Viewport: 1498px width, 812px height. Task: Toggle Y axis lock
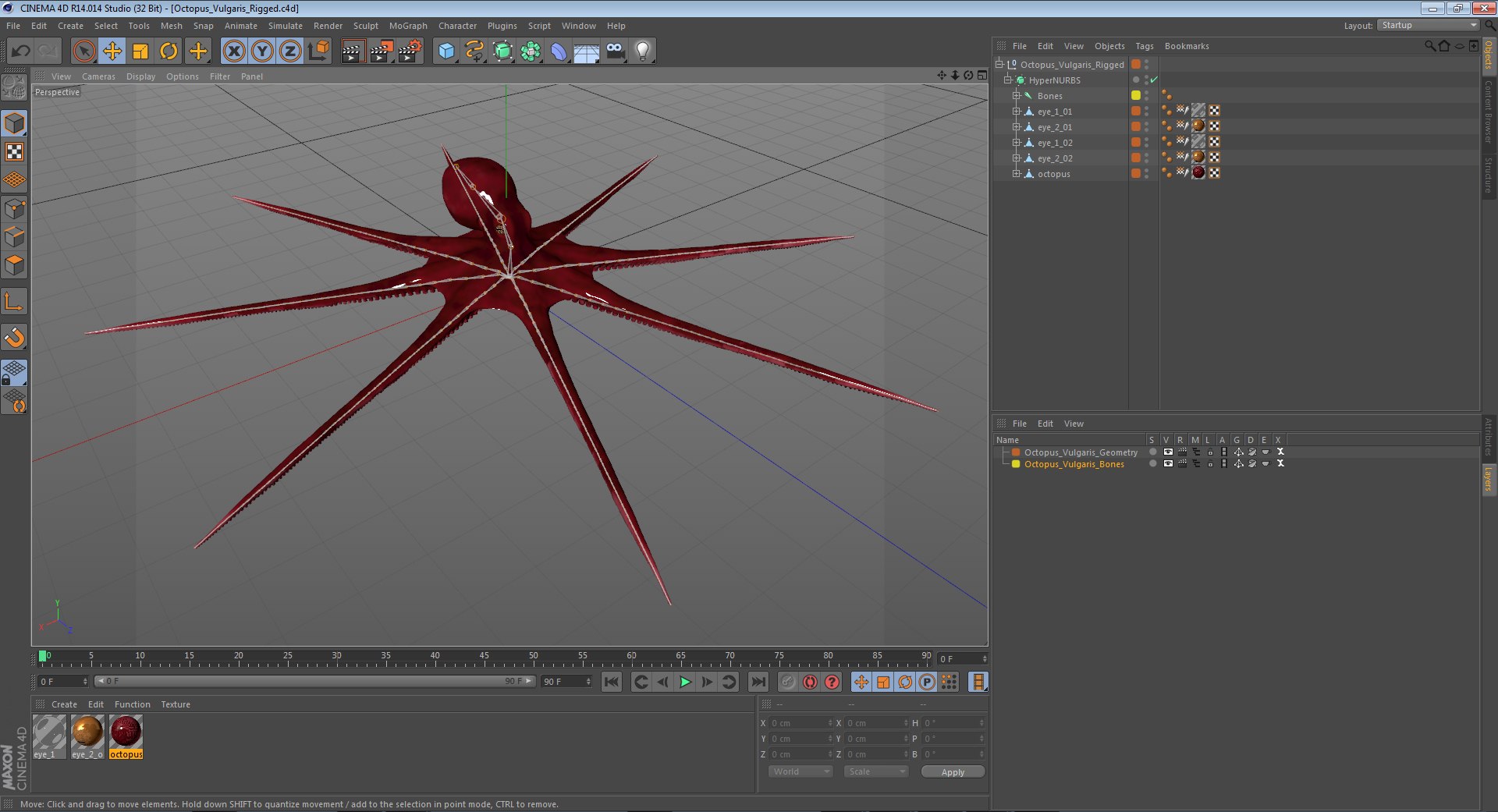(262, 51)
